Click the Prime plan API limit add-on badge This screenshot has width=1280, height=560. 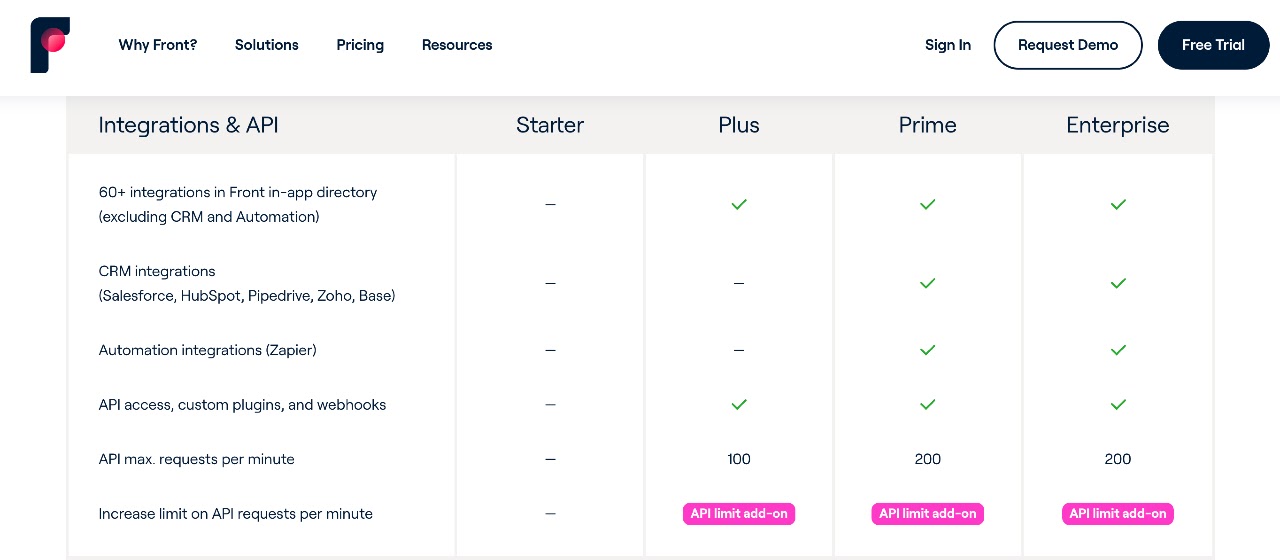pos(928,514)
